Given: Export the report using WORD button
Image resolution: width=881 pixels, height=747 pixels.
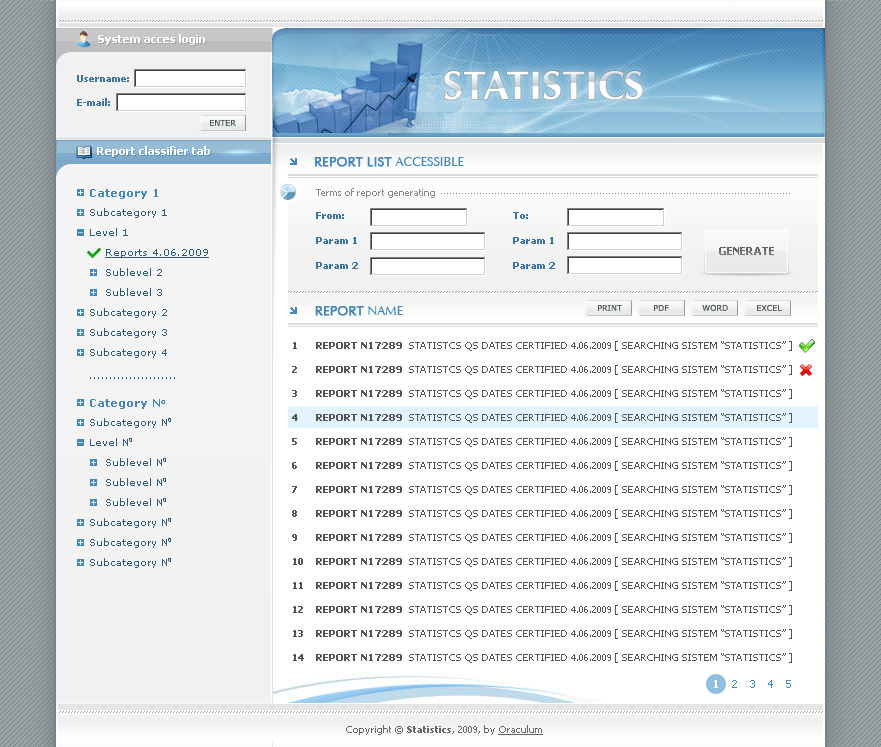Looking at the screenshot, I should point(715,308).
